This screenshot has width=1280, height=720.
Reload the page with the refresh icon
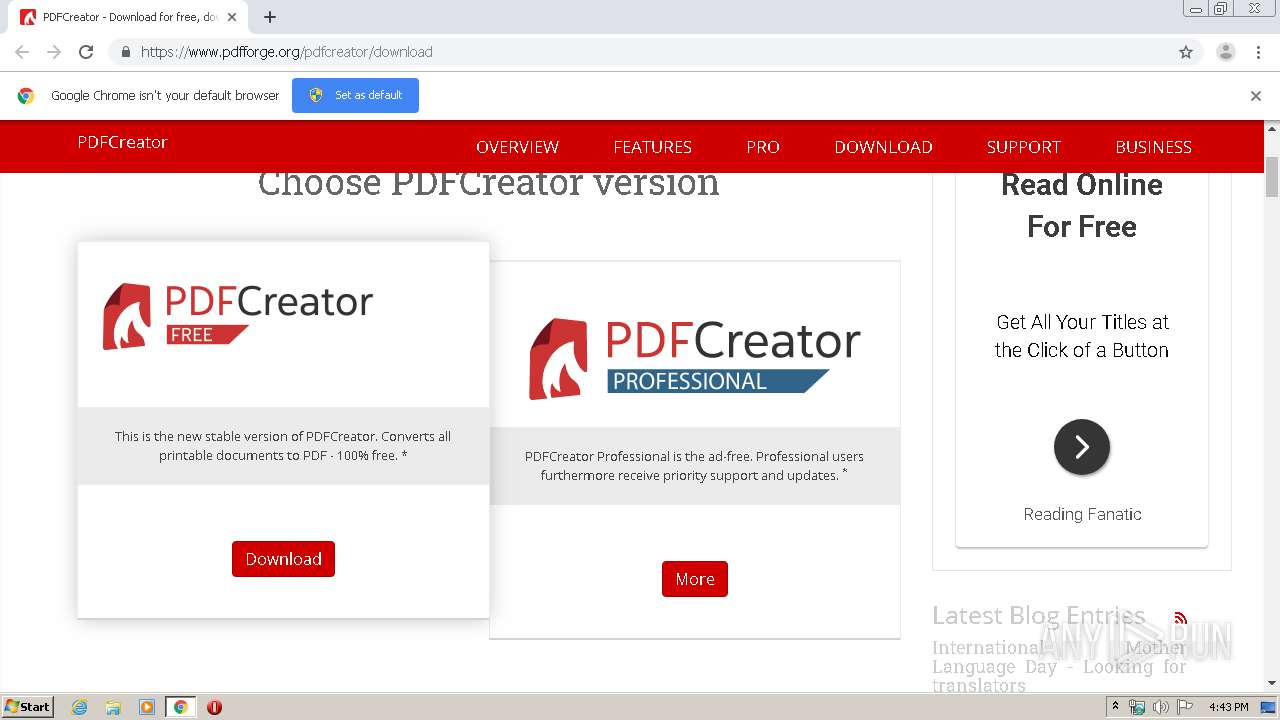pos(86,52)
